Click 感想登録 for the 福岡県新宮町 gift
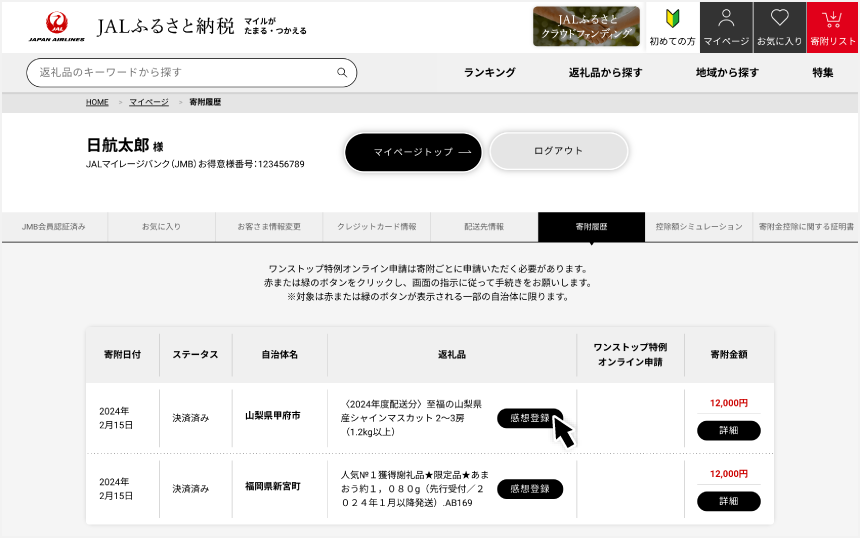The width and height of the screenshot is (860, 538). [530, 489]
